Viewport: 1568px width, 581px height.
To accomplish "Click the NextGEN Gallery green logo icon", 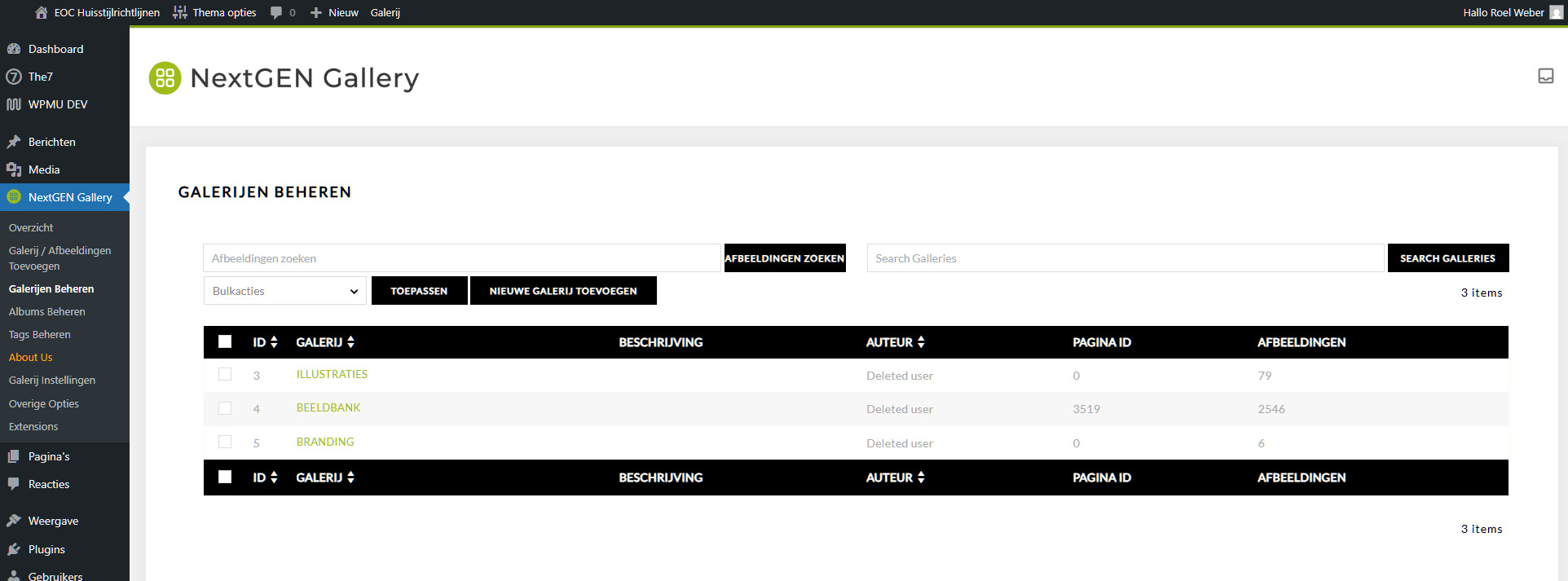I will pyautogui.click(x=165, y=78).
